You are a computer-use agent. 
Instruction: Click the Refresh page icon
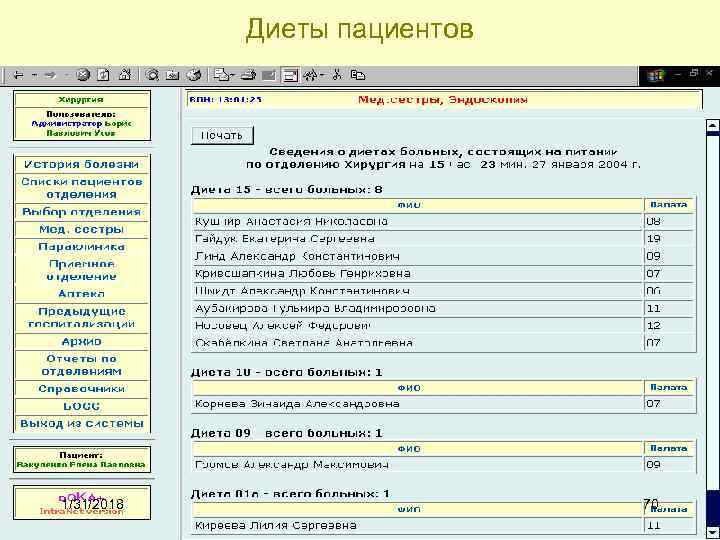click(104, 75)
